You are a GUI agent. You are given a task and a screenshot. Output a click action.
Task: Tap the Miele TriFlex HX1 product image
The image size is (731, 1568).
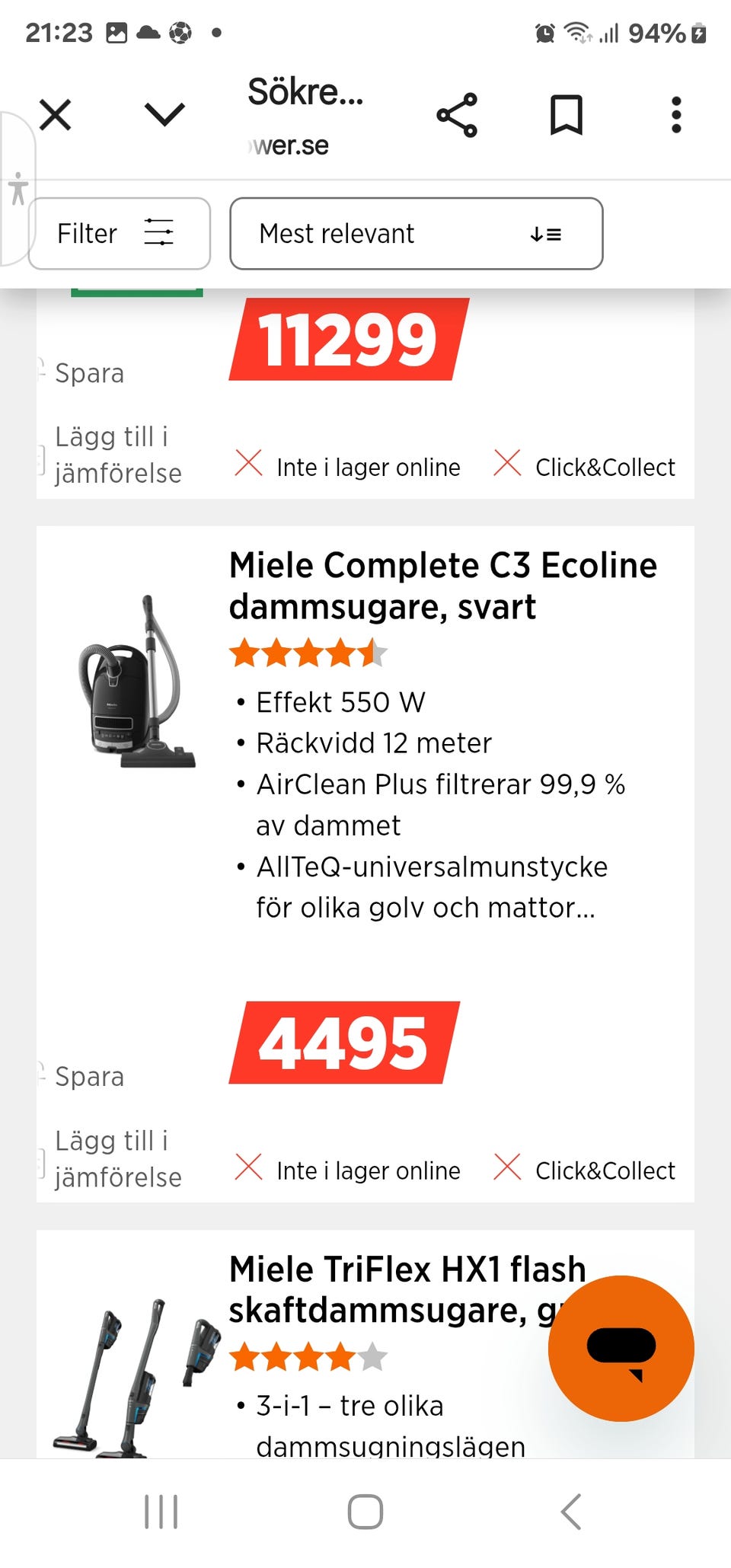tap(135, 1378)
